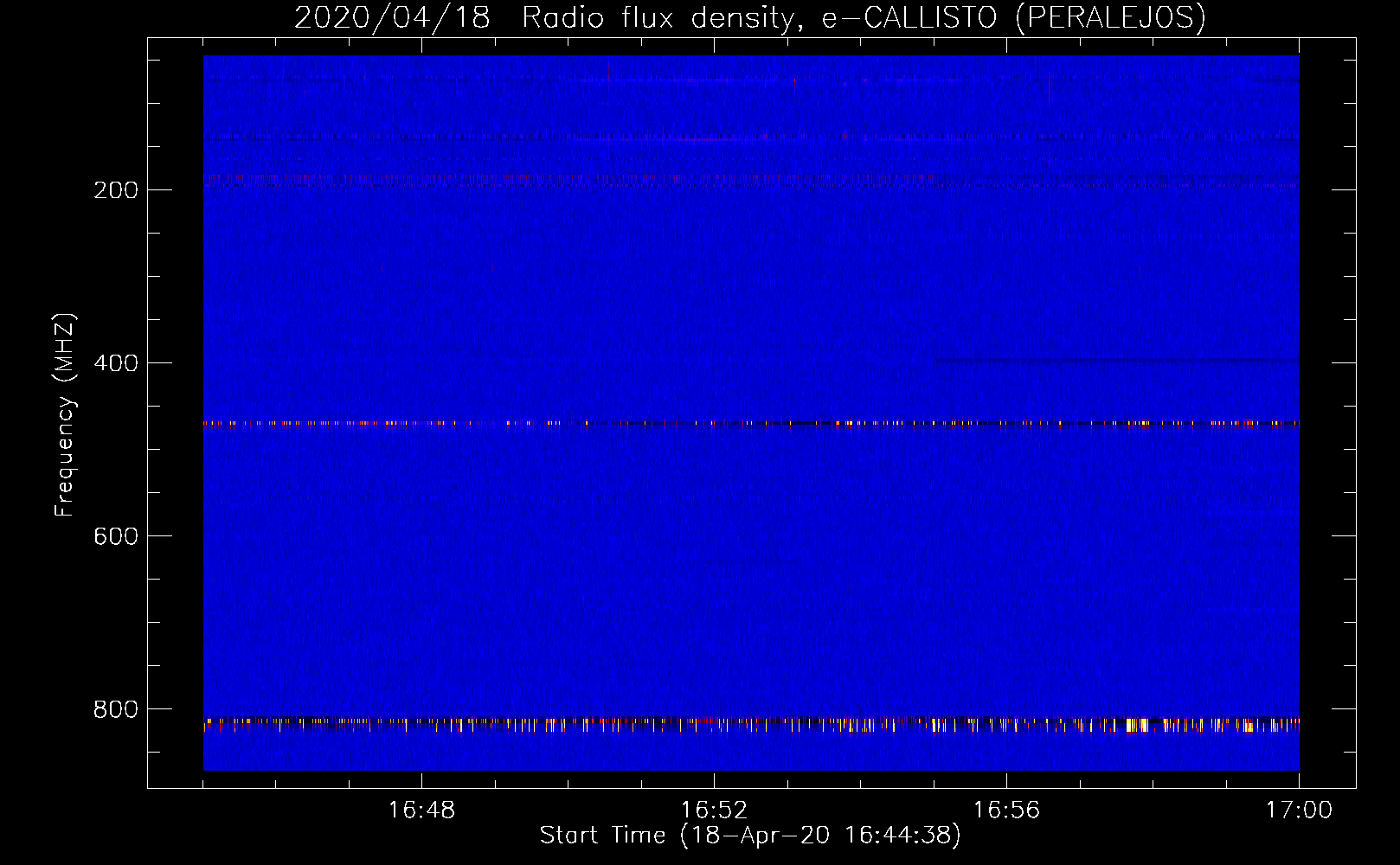1400x865 pixels.
Task: Click the 17:00 time tick label
Action: point(1299,811)
